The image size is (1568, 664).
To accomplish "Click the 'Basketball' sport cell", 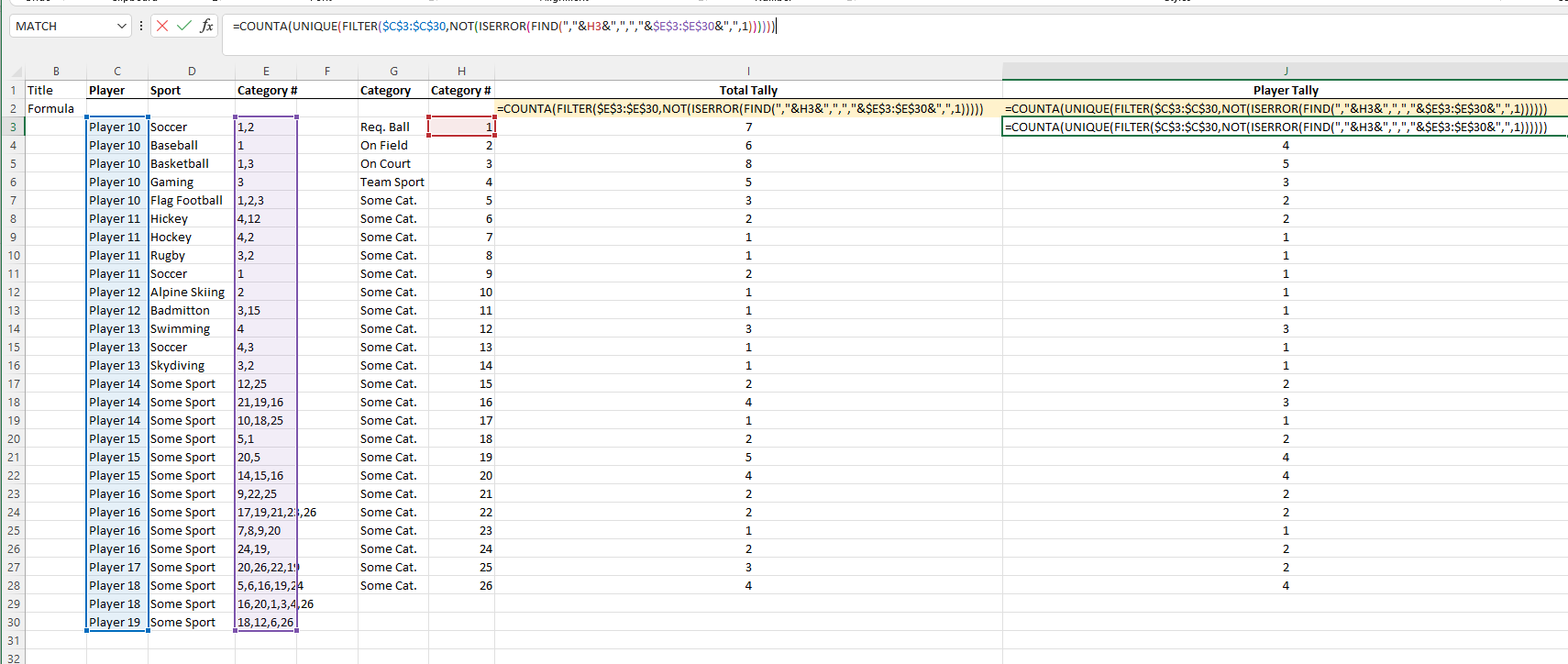I will point(192,163).
